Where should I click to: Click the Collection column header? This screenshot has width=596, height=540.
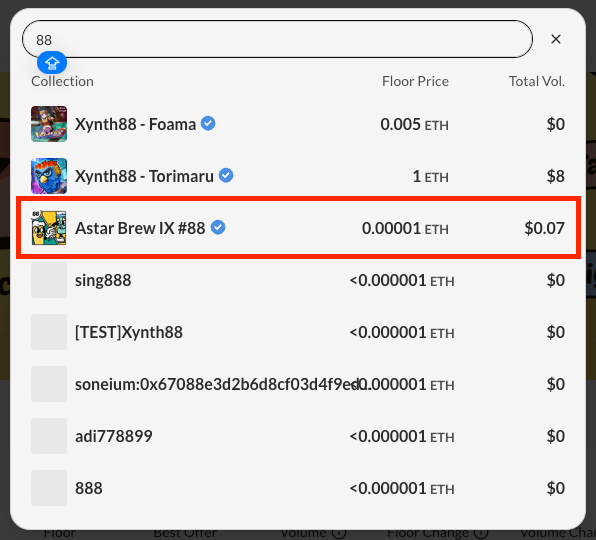pyautogui.click(x=62, y=81)
